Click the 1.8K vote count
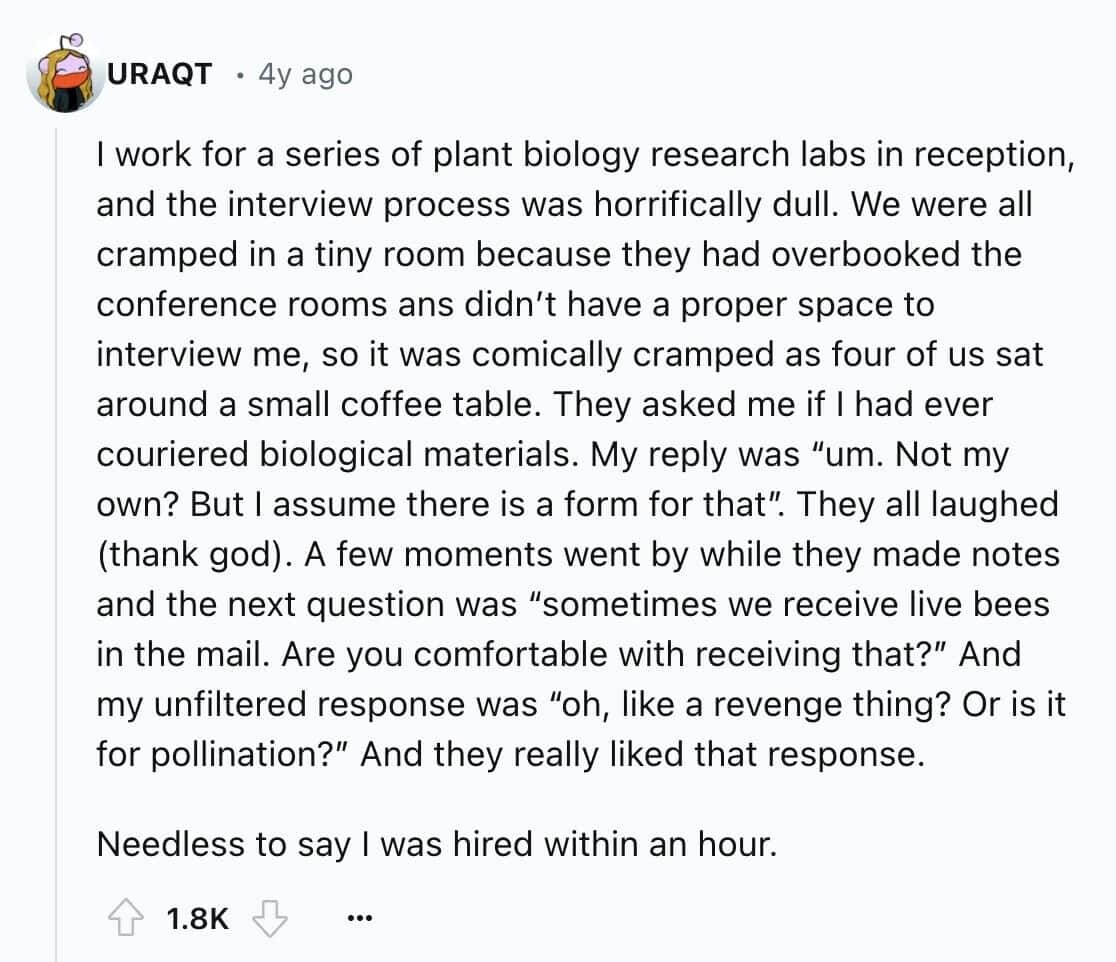This screenshot has width=1116, height=962. click(x=196, y=918)
